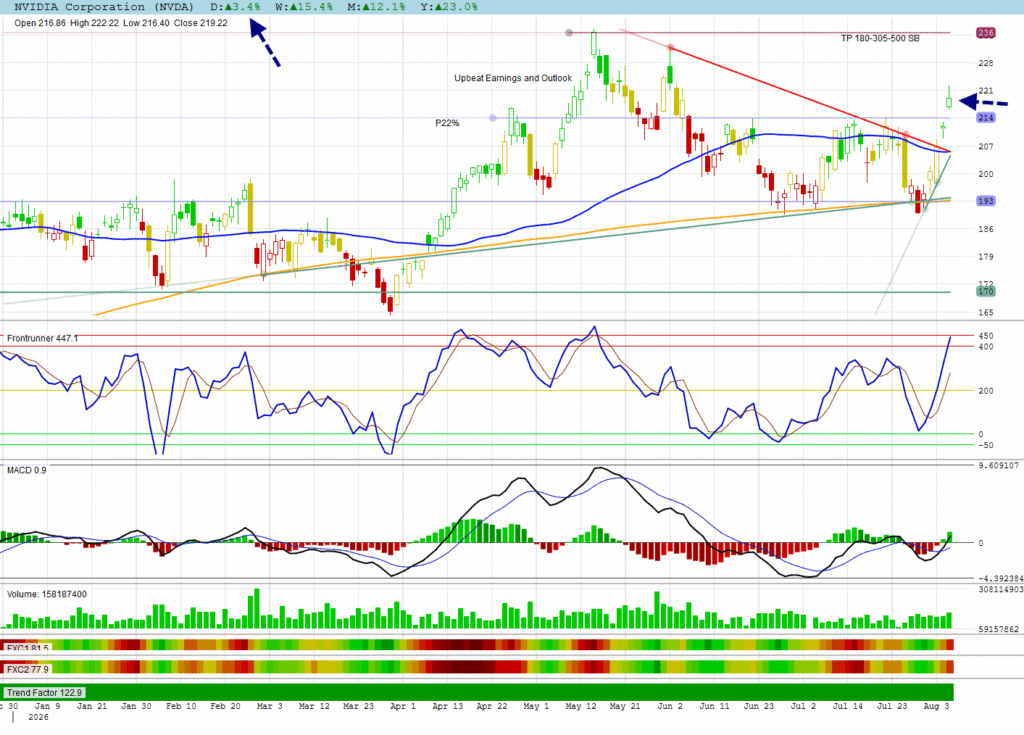Click the 165 price axis label
Image resolution: width=1024 pixels, height=735 pixels.
click(x=985, y=312)
